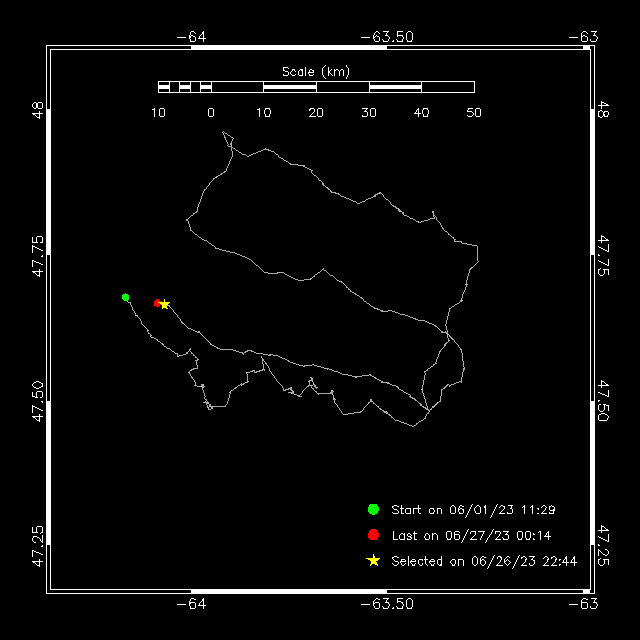This screenshot has height=640, width=640.
Task: Click the yellow star in legend
Action: point(373,561)
